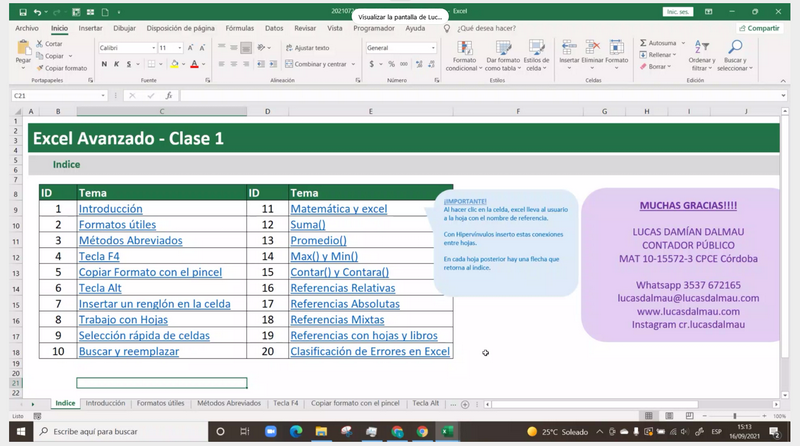The width and height of the screenshot is (800, 446).
Task: Toggle align text left
Action: click(221, 64)
